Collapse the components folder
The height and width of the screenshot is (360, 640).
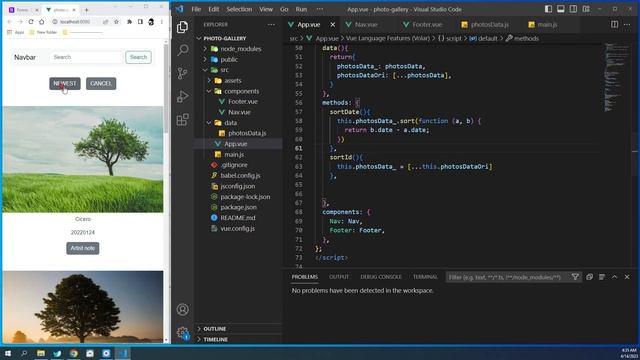pos(209,91)
